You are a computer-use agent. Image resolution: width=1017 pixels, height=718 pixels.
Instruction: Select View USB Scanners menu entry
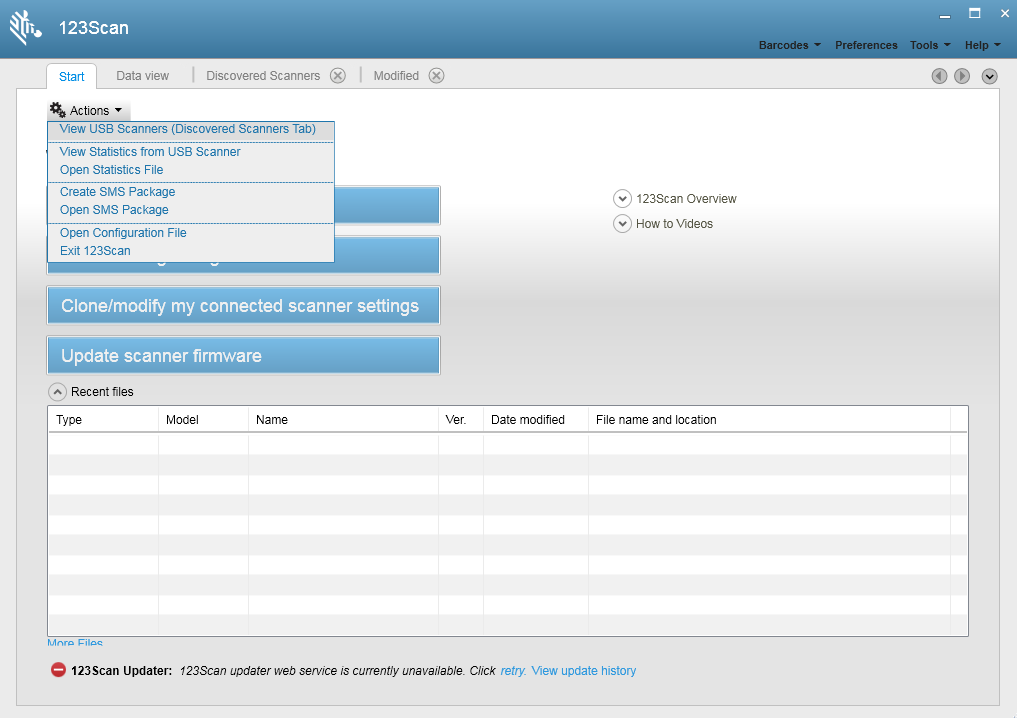187,129
